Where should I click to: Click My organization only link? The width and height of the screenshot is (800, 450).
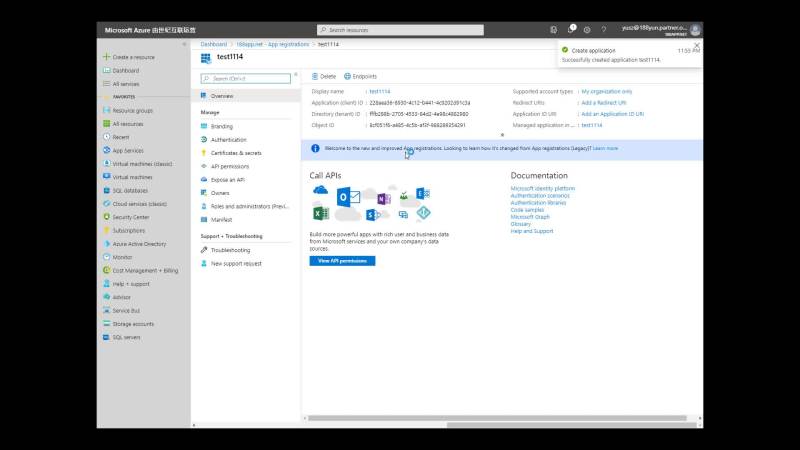pyautogui.click(x=607, y=91)
